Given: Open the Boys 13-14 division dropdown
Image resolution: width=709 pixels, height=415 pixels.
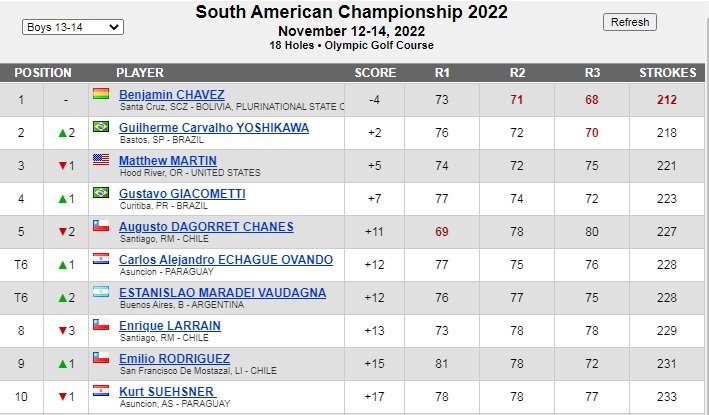Looking at the screenshot, I should [73, 27].
